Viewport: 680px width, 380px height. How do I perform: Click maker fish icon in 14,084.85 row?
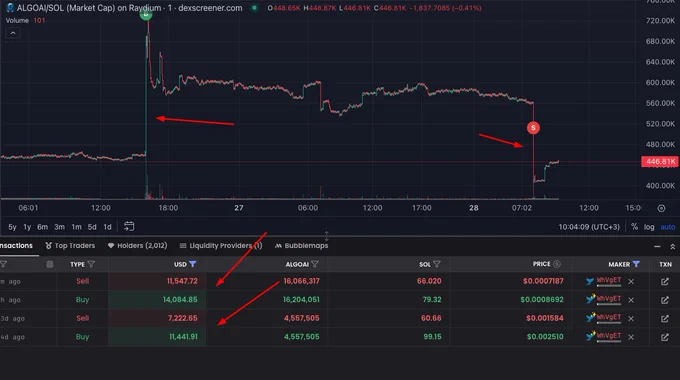click(590, 299)
